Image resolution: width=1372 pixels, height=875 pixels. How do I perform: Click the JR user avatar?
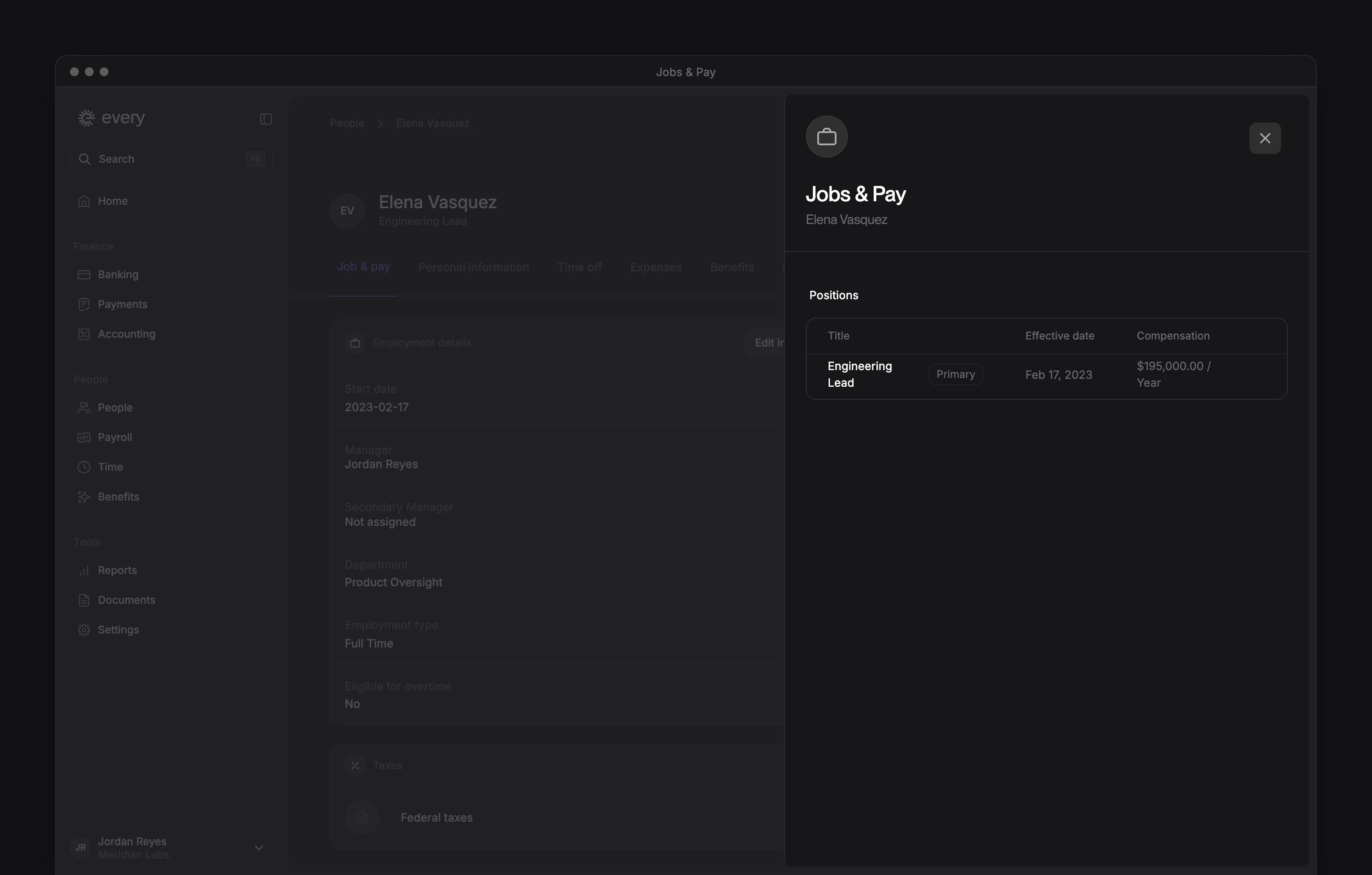click(81, 848)
